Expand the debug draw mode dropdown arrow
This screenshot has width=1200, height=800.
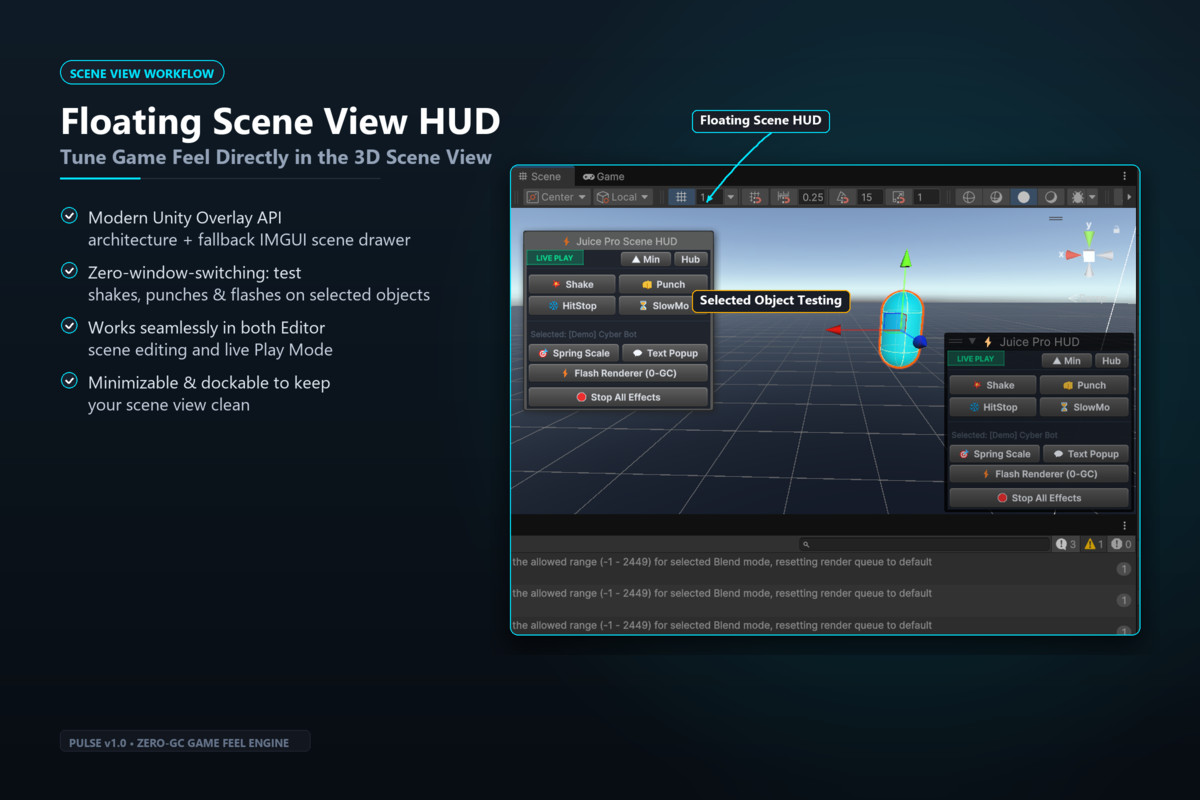click(x=1092, y=197)
